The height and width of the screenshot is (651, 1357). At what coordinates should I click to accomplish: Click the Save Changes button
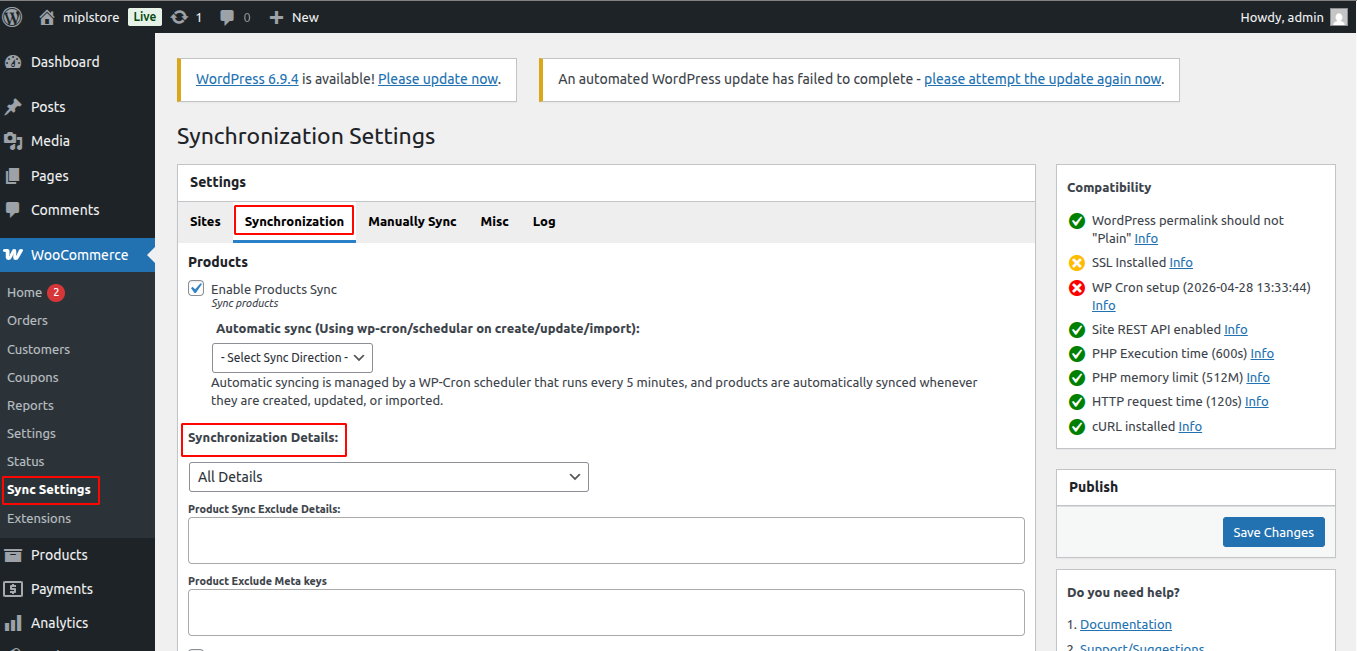click(x=1273, y=532)
